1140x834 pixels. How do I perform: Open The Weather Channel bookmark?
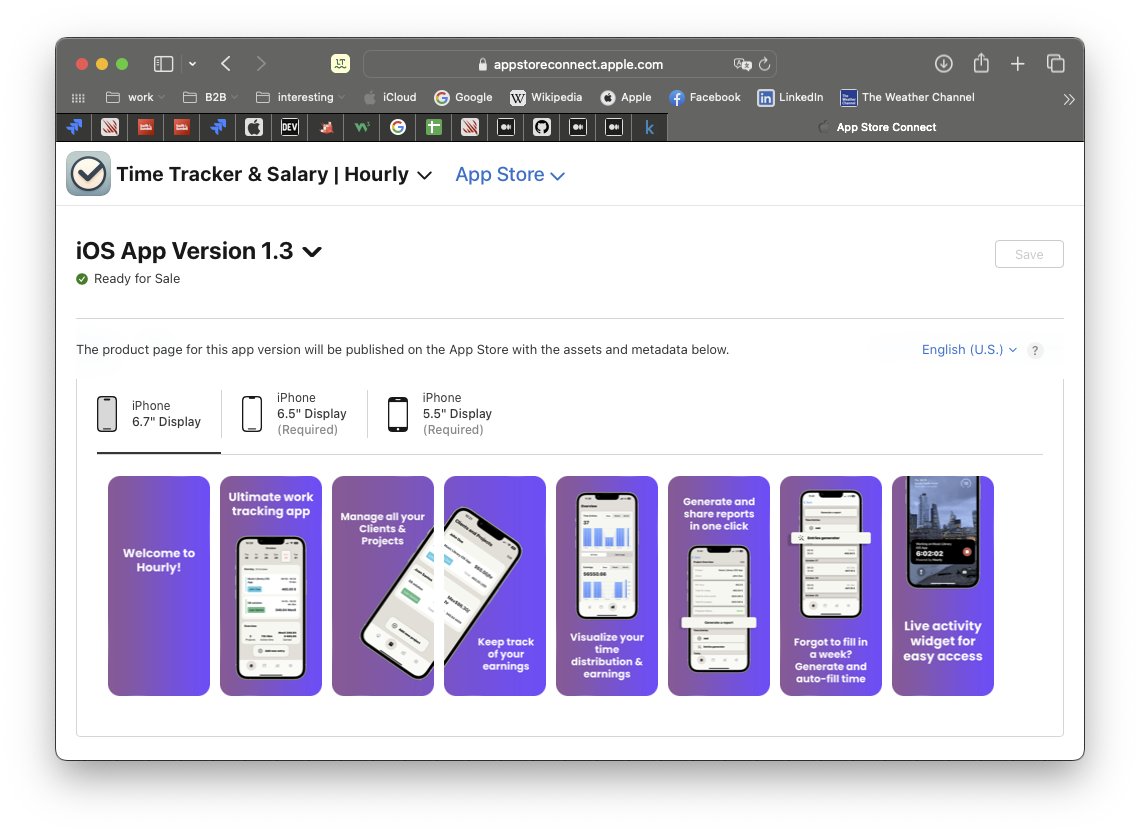[907, 97]
